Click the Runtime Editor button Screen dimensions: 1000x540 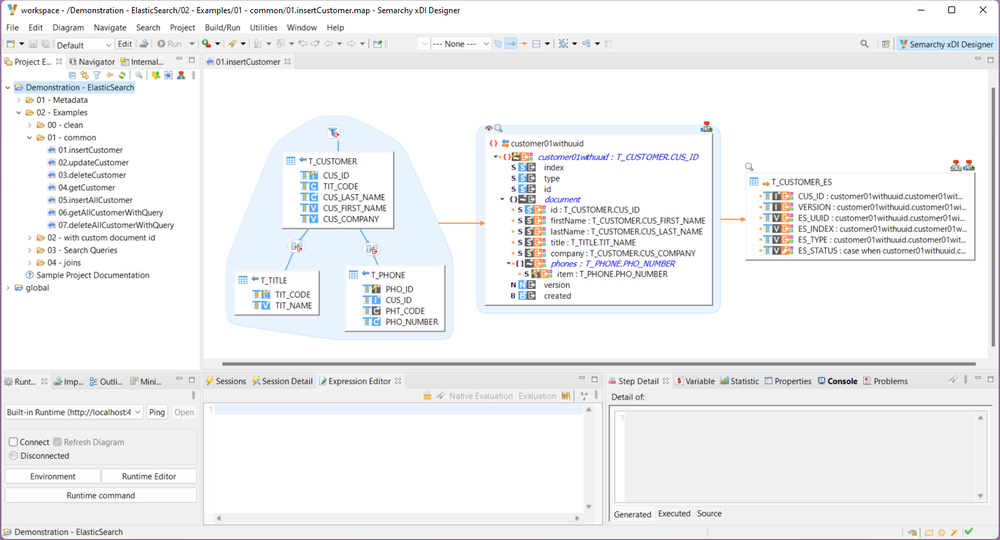click(150, 477)
